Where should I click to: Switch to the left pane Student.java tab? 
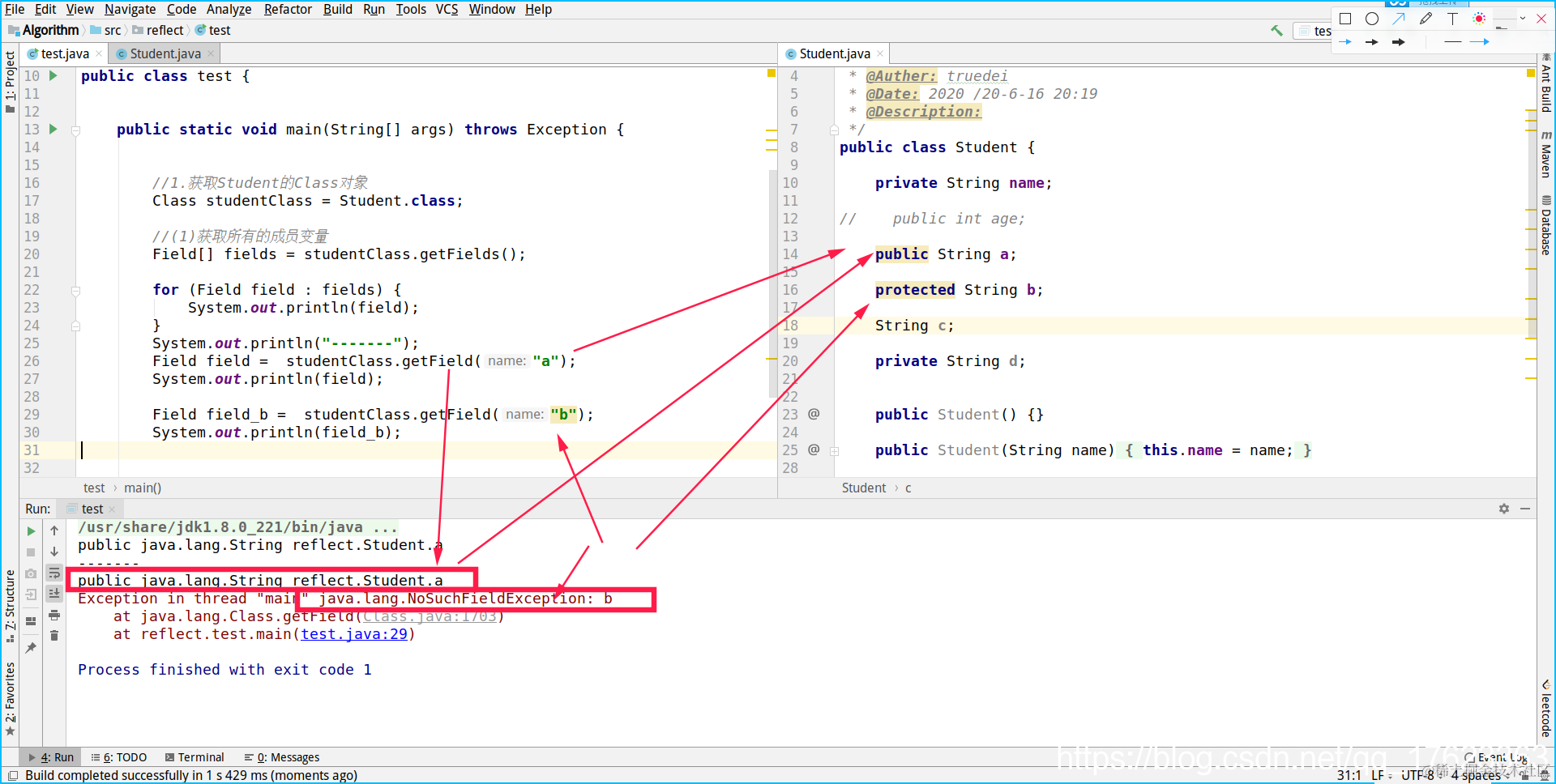tap(165, 53)
